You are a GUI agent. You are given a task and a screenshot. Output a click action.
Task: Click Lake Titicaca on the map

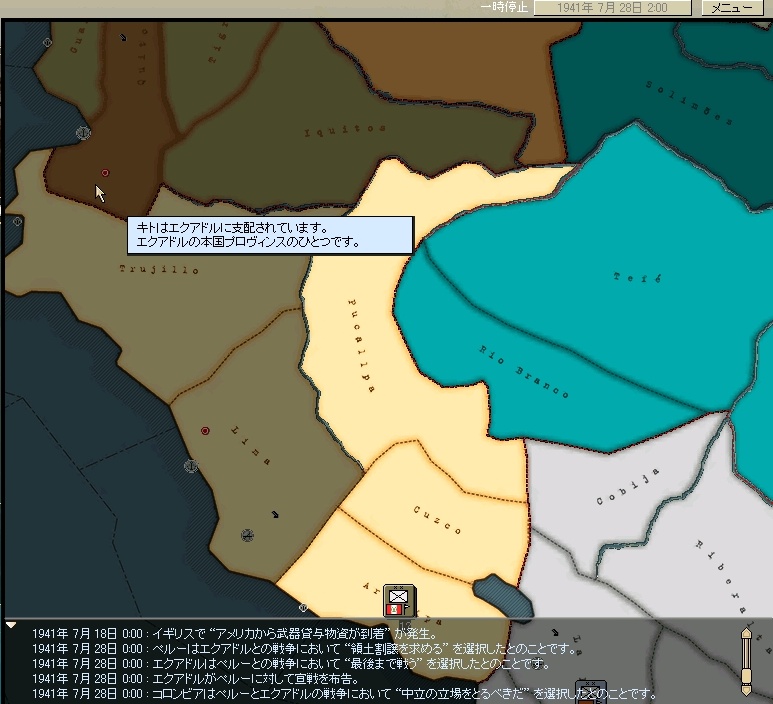pyautogui.click(x=503, y=598)
